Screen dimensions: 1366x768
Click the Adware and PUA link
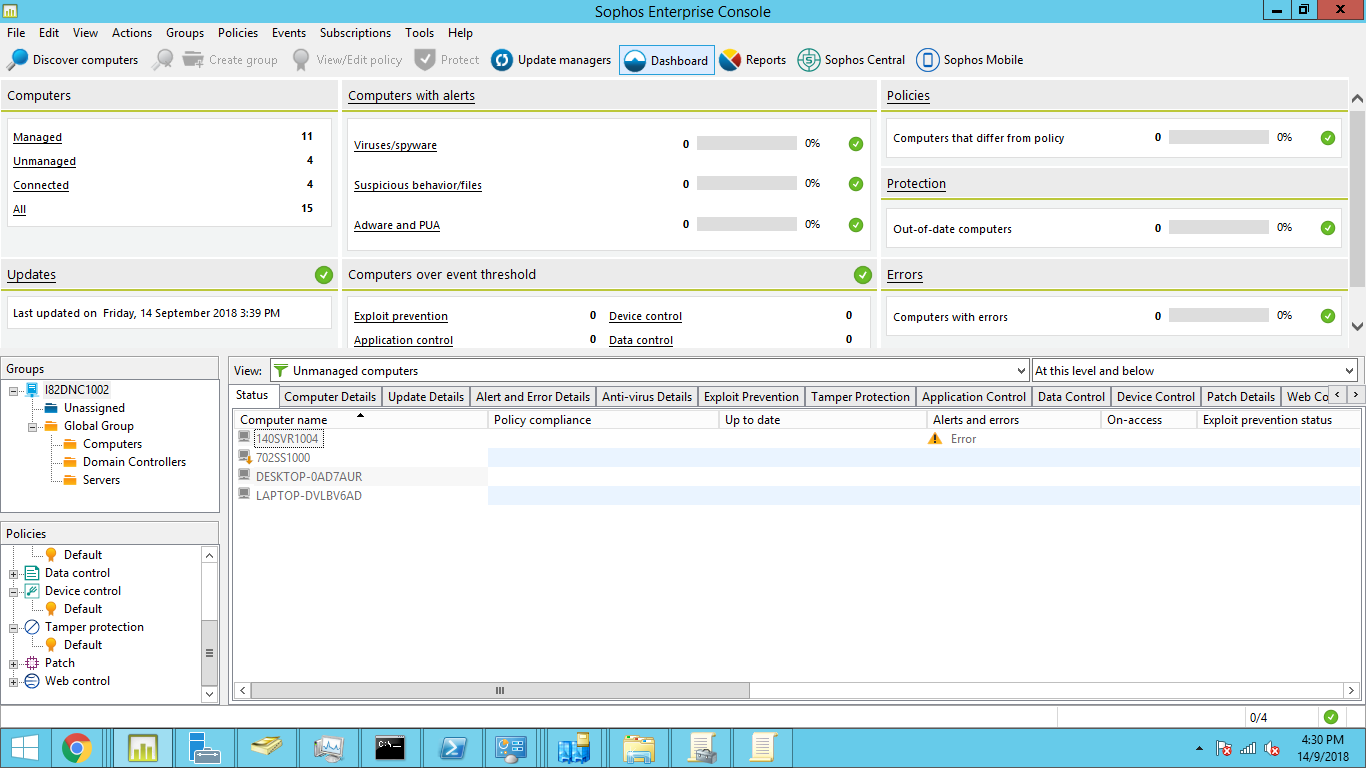[397, 226]
